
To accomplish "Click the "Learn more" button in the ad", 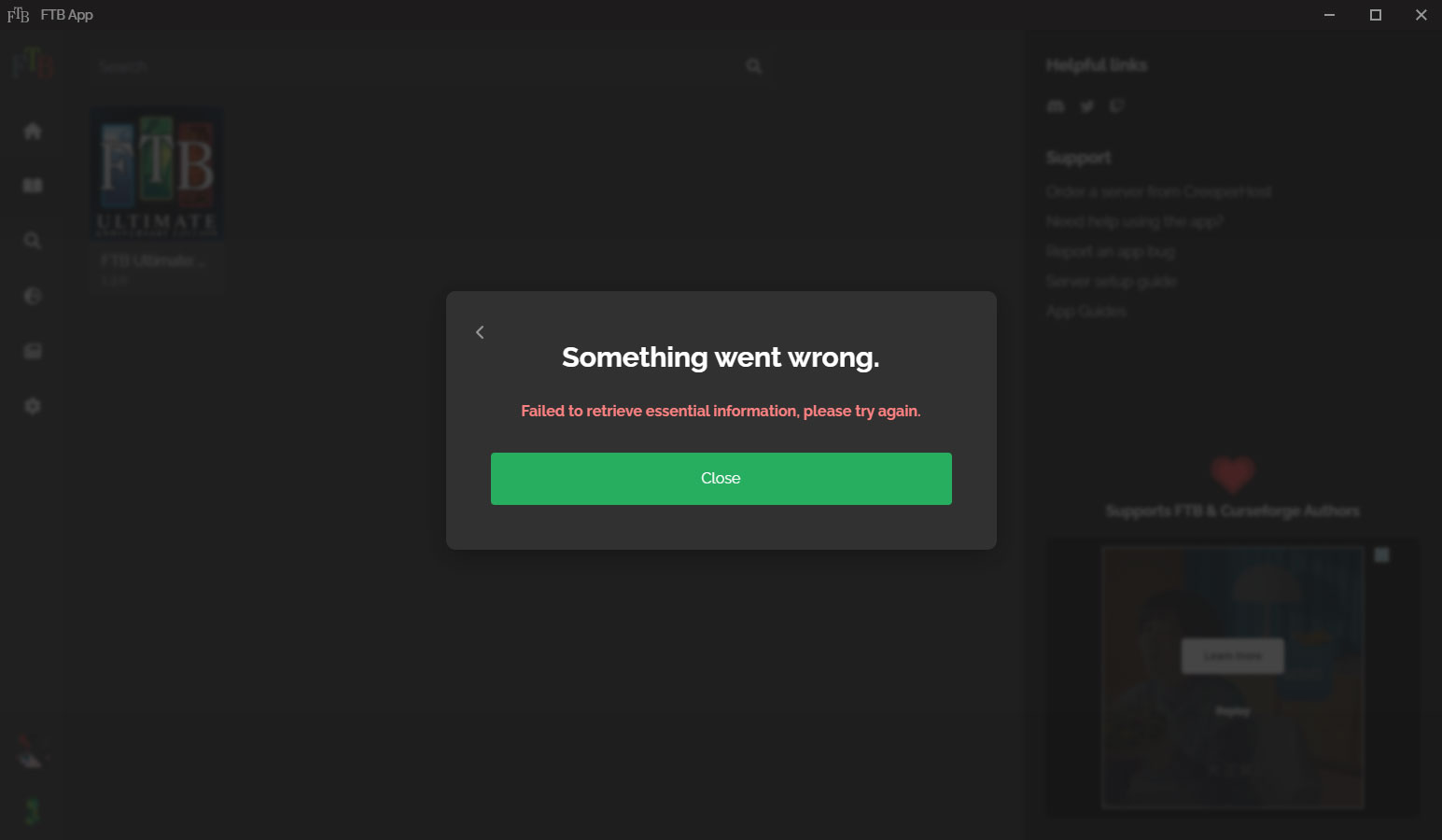I will pyautogui.click(x=1233, y=656).
